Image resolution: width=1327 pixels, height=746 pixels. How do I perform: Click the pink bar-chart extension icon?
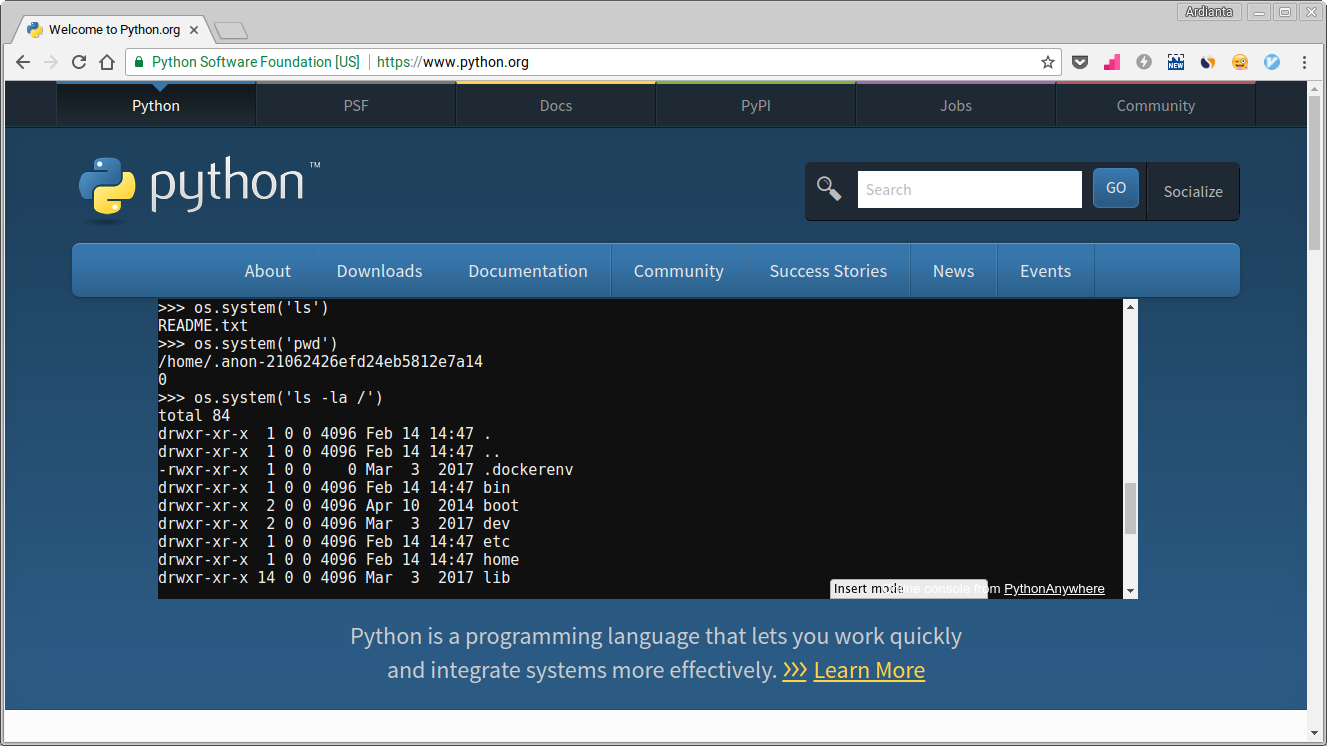(1112, 62)
